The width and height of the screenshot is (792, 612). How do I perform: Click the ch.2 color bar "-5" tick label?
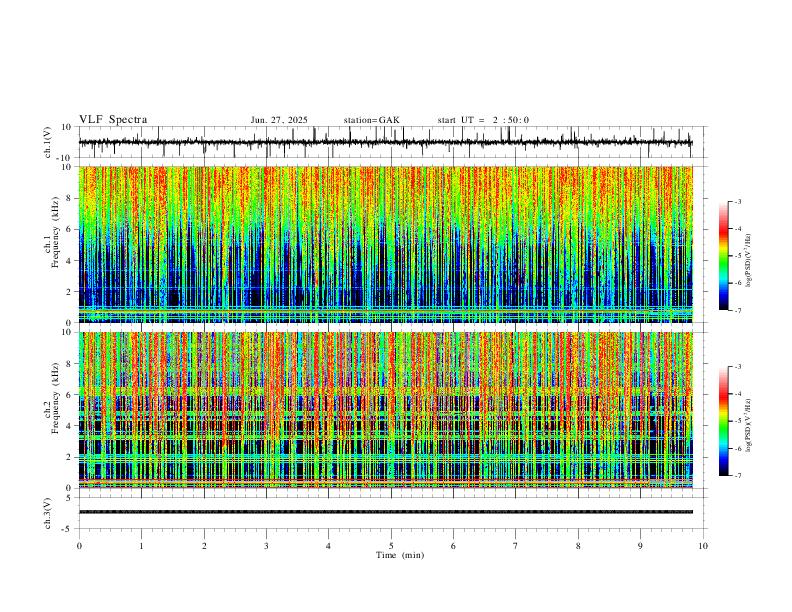click(x=737, y=421)
